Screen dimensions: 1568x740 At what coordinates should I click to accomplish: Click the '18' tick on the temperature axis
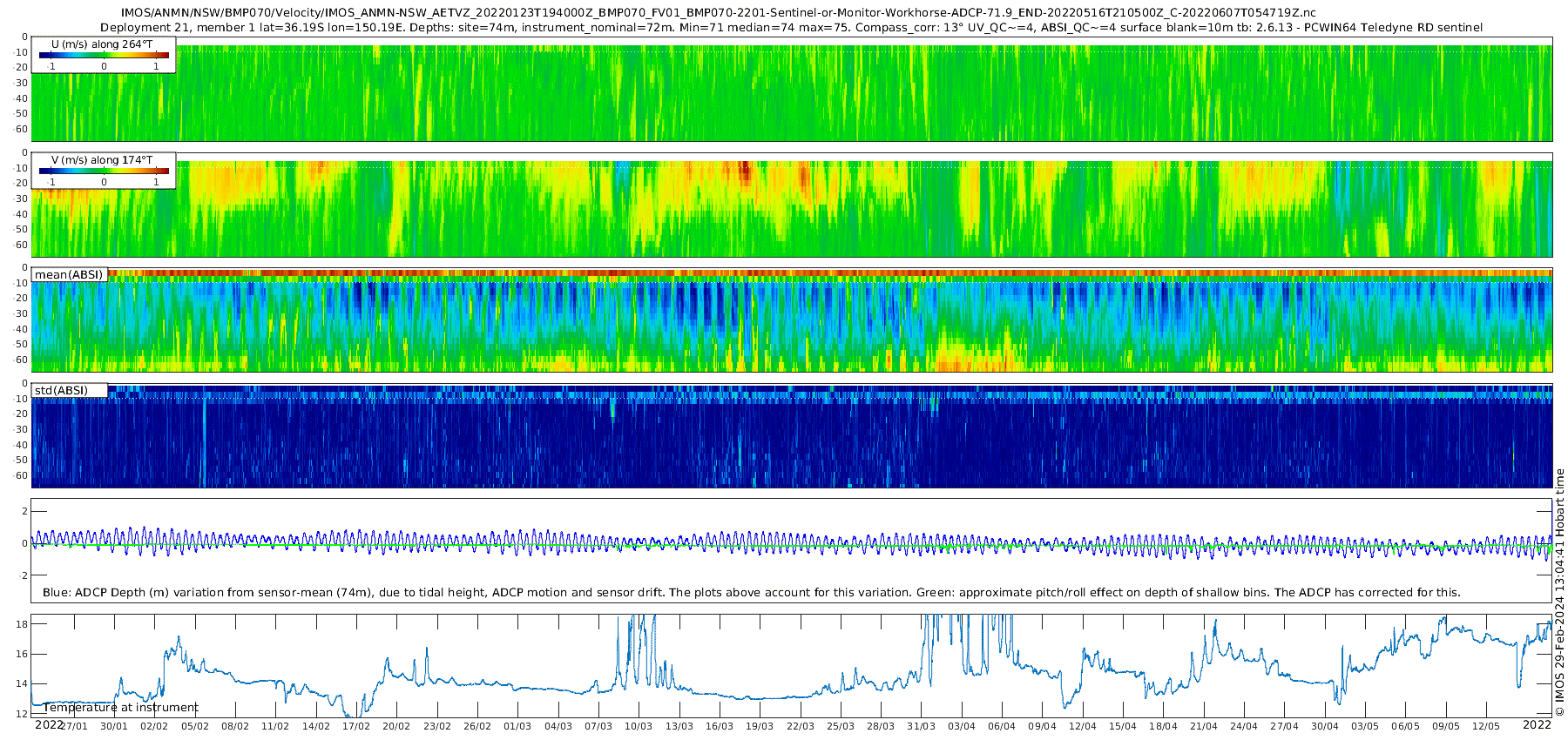coord(22,624)
